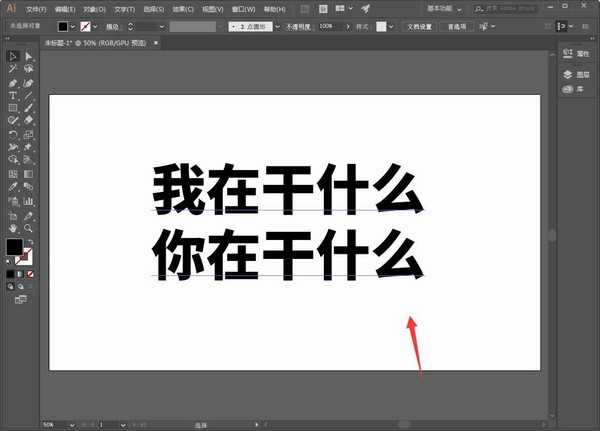Select the Artboard tool

(13, 216)
